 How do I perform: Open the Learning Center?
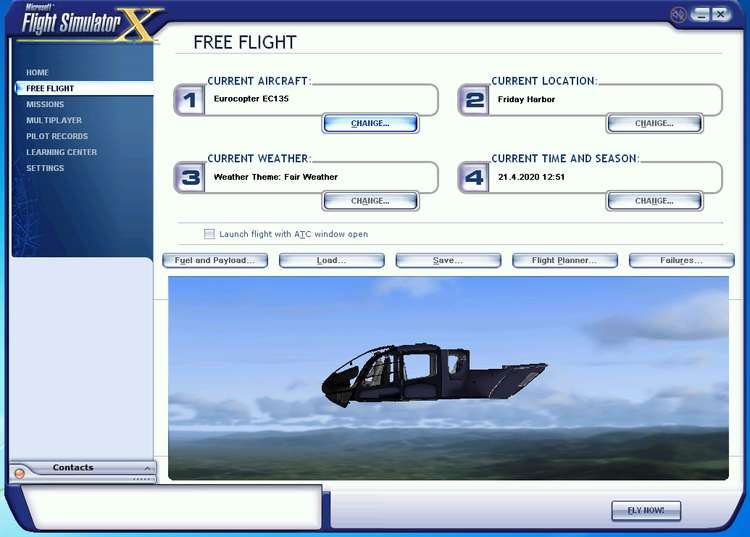tap(61, 152)
